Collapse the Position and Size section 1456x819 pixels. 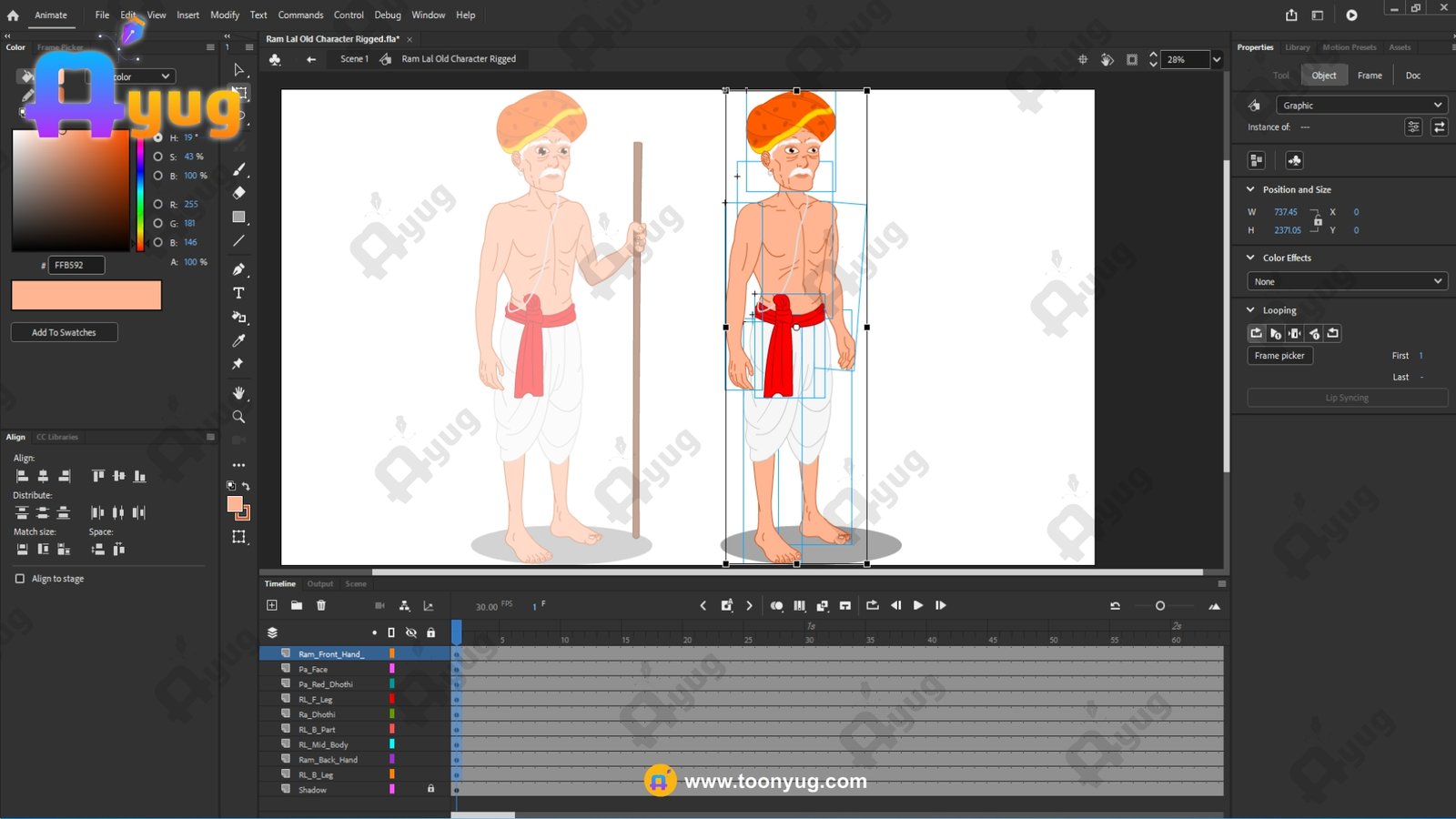coord(1250,189)
